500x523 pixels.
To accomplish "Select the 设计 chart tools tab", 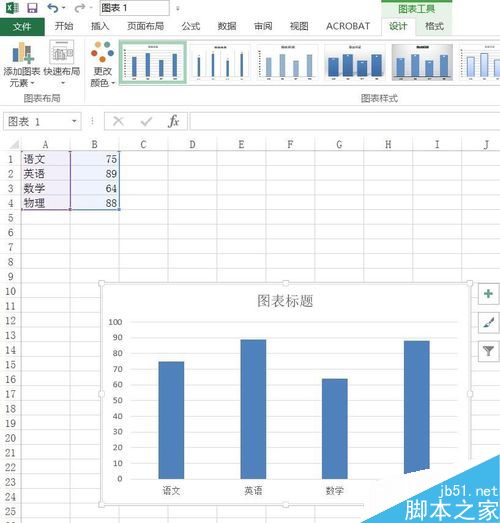I will point(398,26).
